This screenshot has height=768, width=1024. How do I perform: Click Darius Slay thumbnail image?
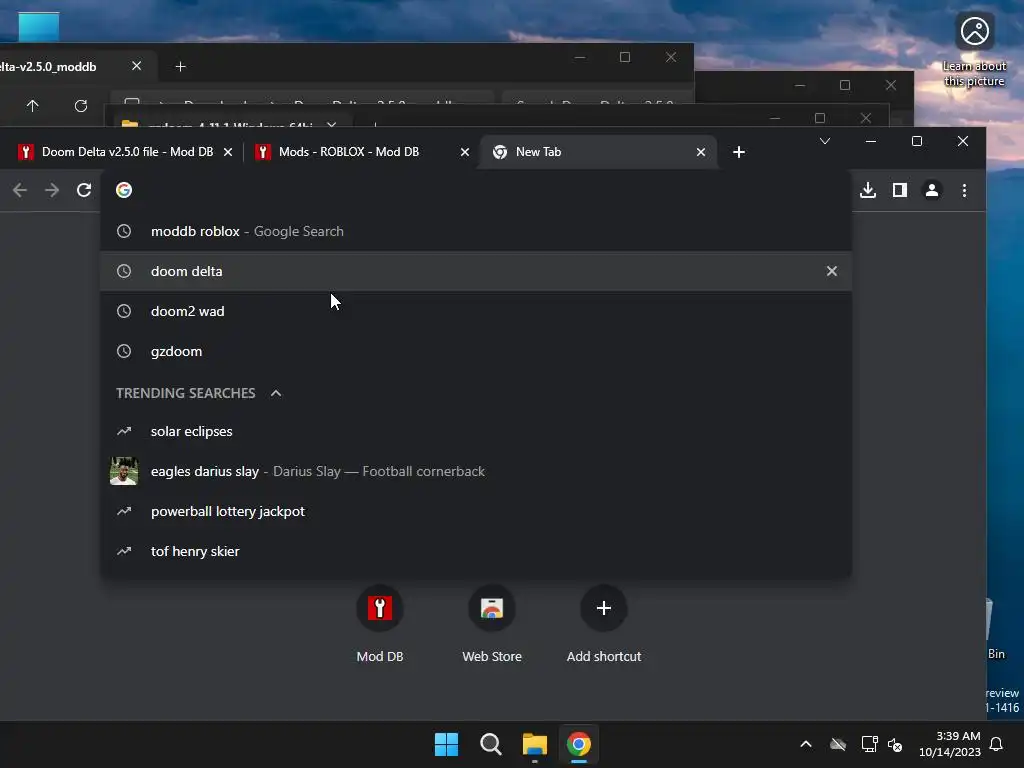pos(124,471)
